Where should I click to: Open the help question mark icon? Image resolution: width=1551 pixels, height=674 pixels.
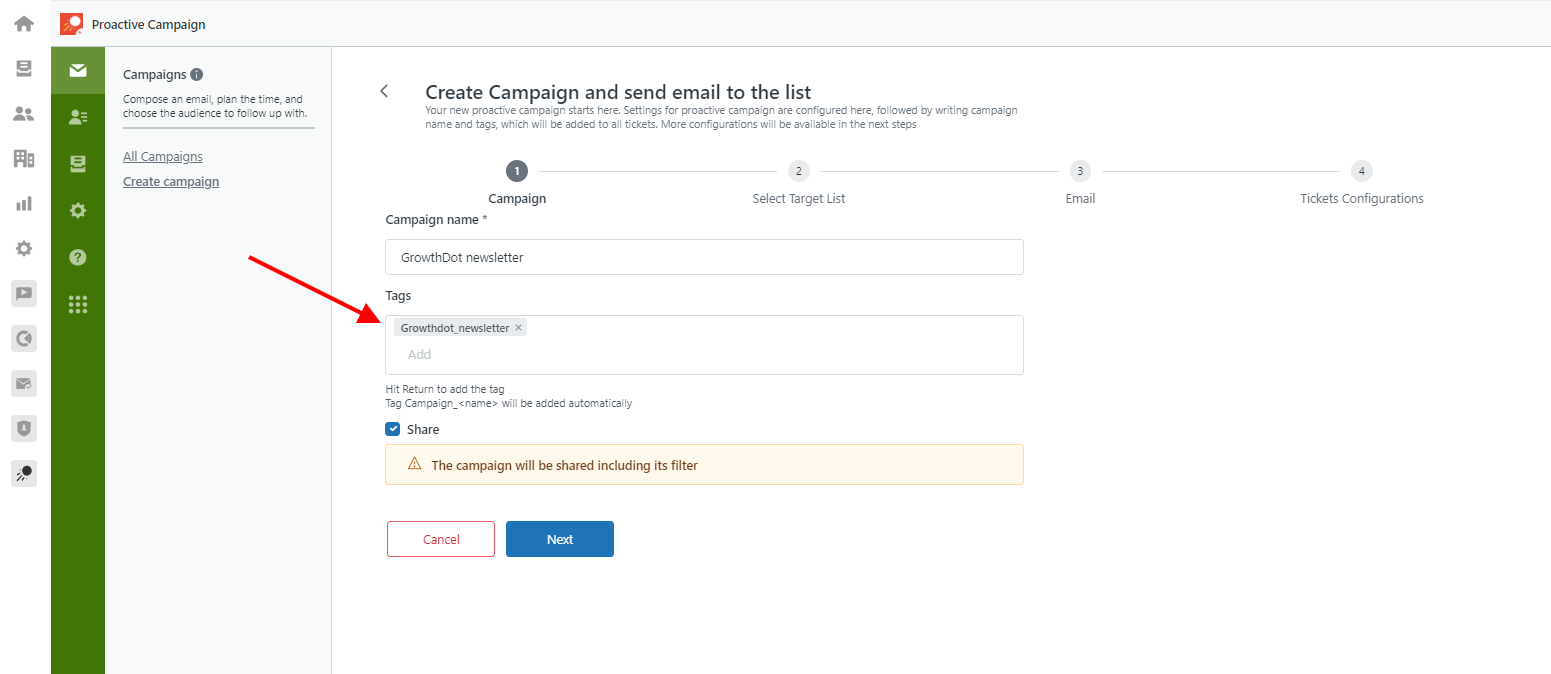[78, 257]
